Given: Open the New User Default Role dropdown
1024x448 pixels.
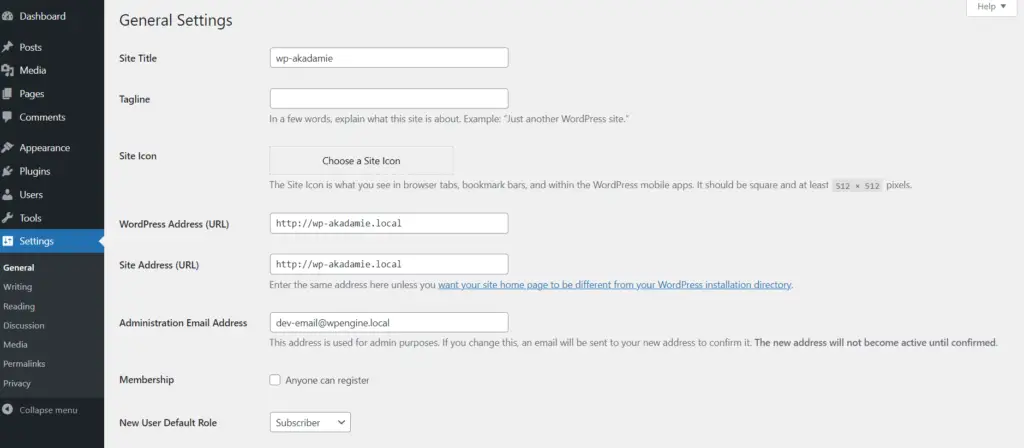Looking at the screenshot, I should [x=310, y=423].
